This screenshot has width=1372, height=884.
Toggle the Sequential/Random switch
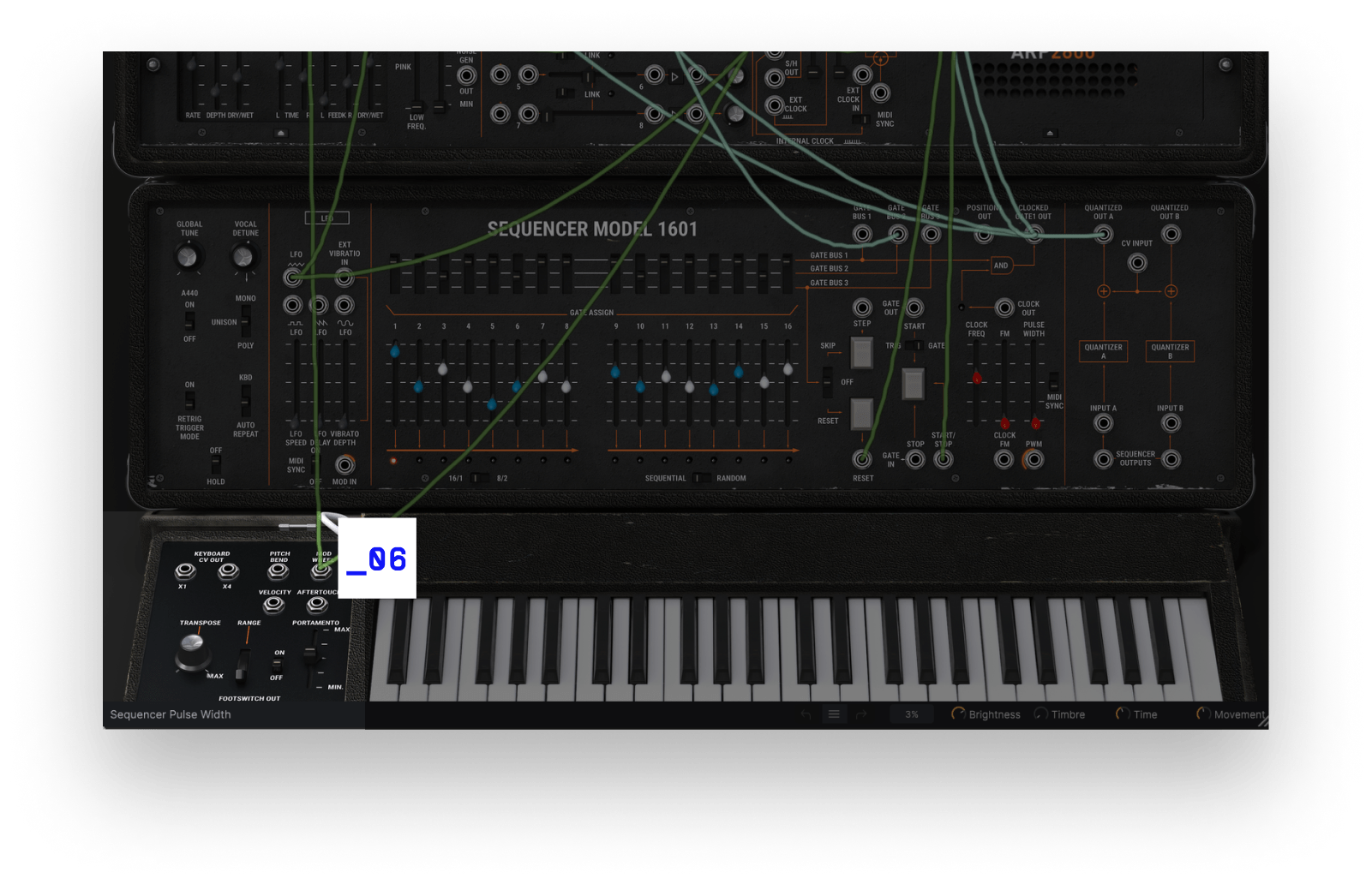tap(701, 478)
